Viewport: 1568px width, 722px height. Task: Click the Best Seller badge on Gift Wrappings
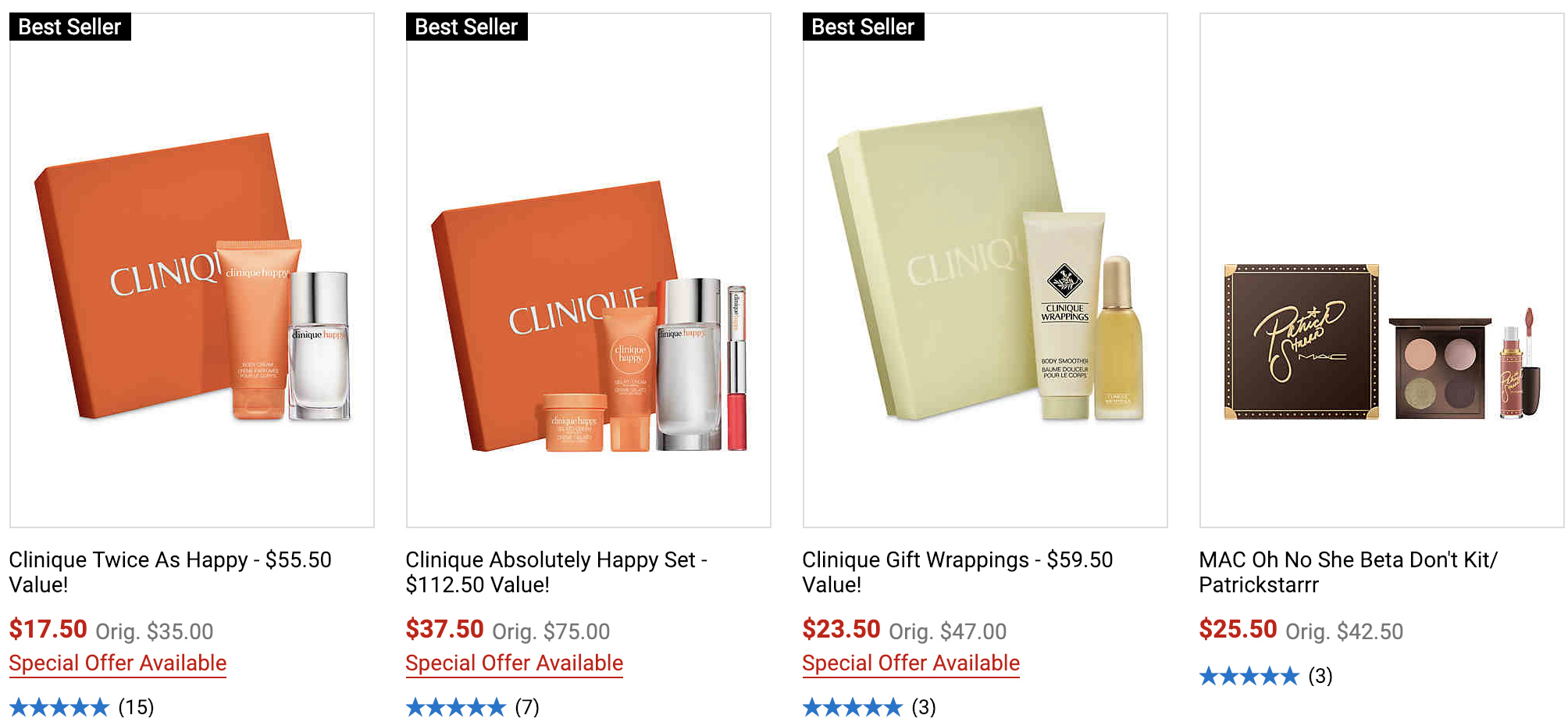coord(864,27)
